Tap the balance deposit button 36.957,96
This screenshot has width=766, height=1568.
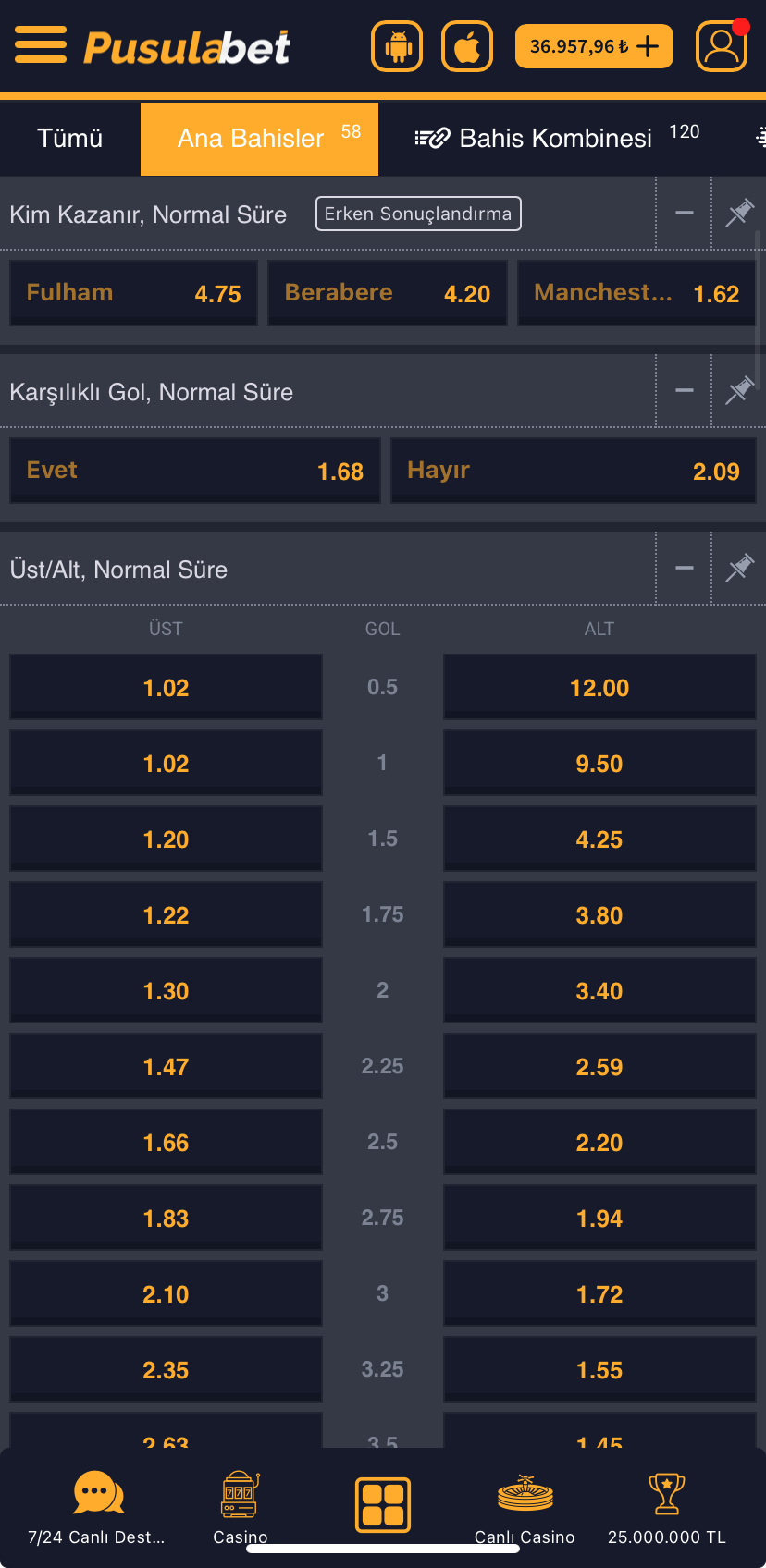[593, 46]
